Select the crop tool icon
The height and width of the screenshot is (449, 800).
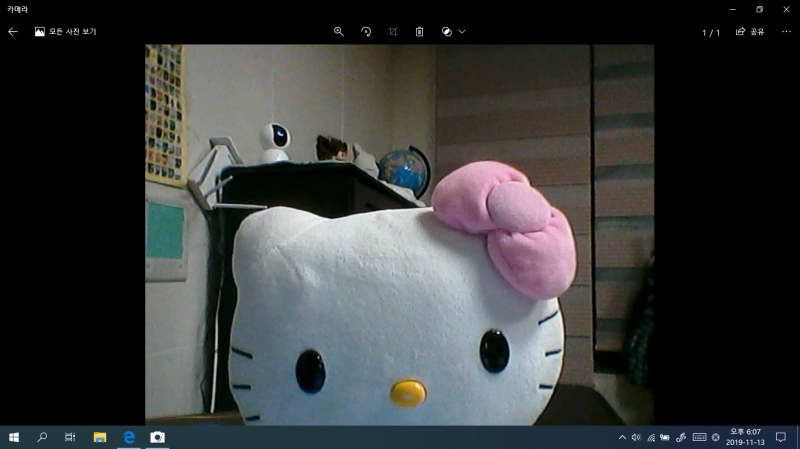tap(393, 32)
